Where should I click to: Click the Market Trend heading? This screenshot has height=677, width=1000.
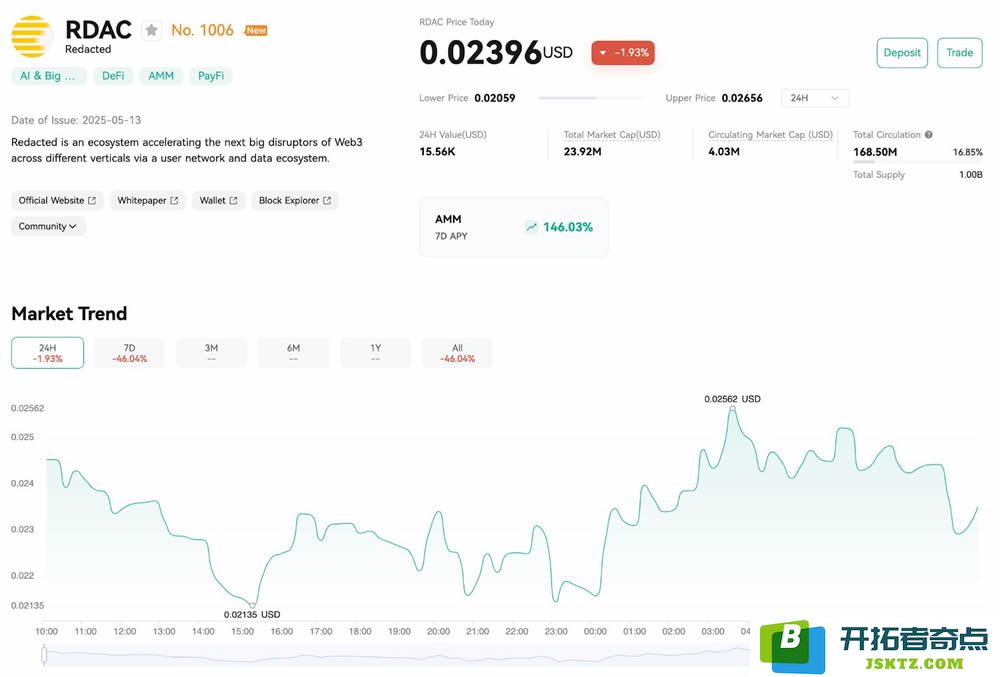coord(70,314)
